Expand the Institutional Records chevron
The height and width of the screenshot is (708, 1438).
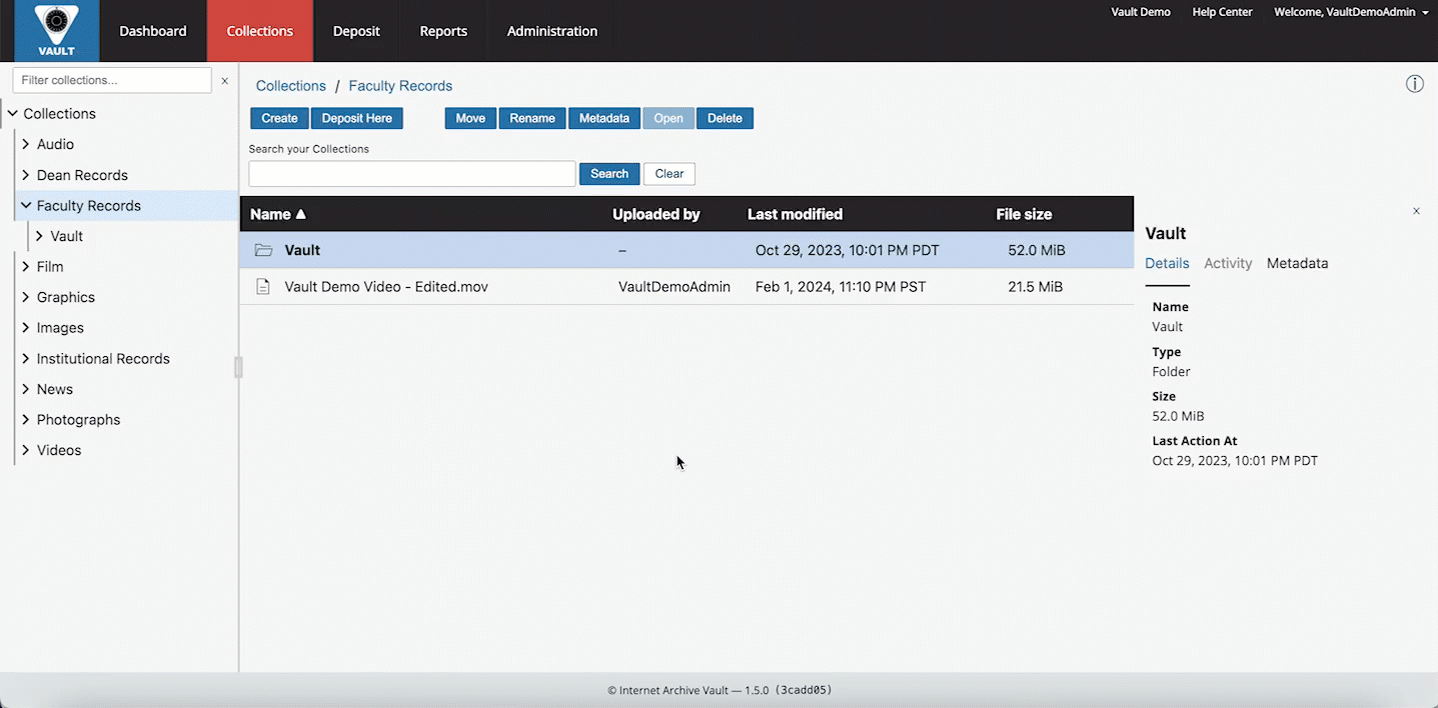tap(26, 359)
